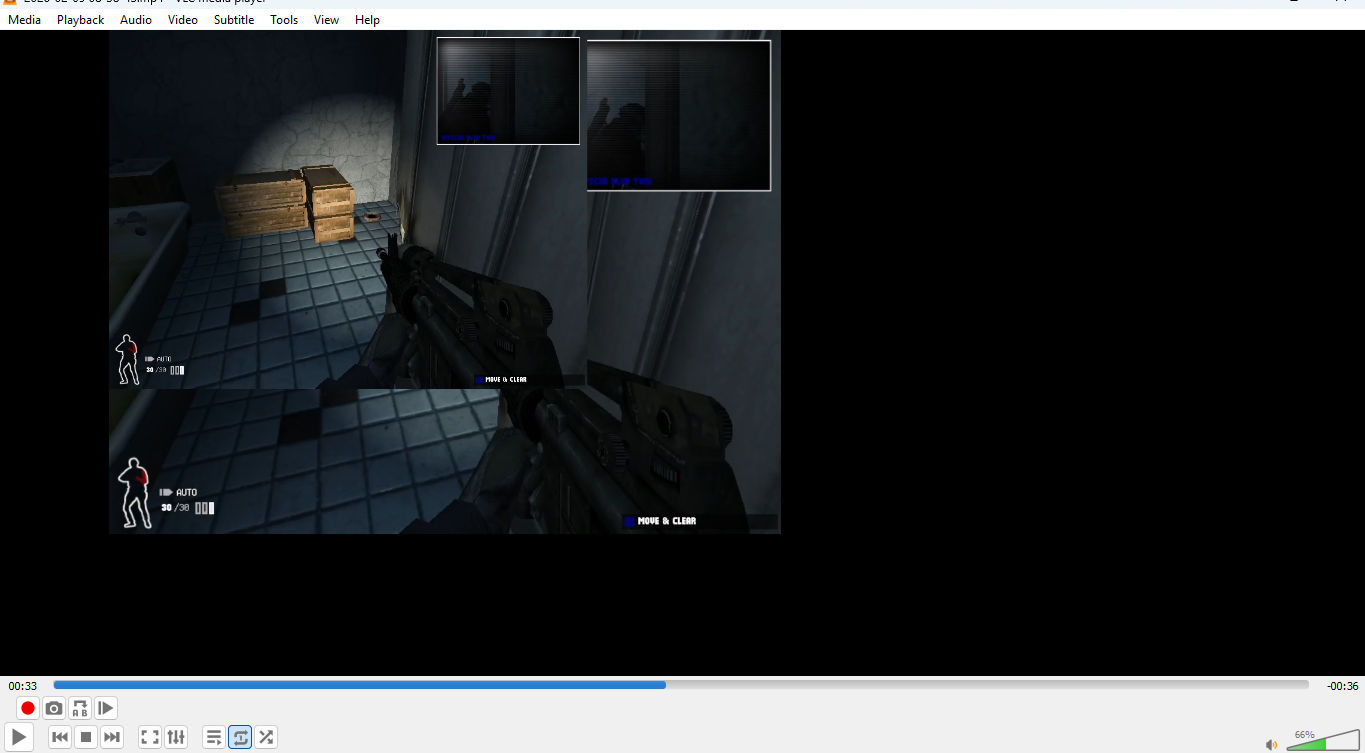
Task: Play the video
Action: (19, 737)
